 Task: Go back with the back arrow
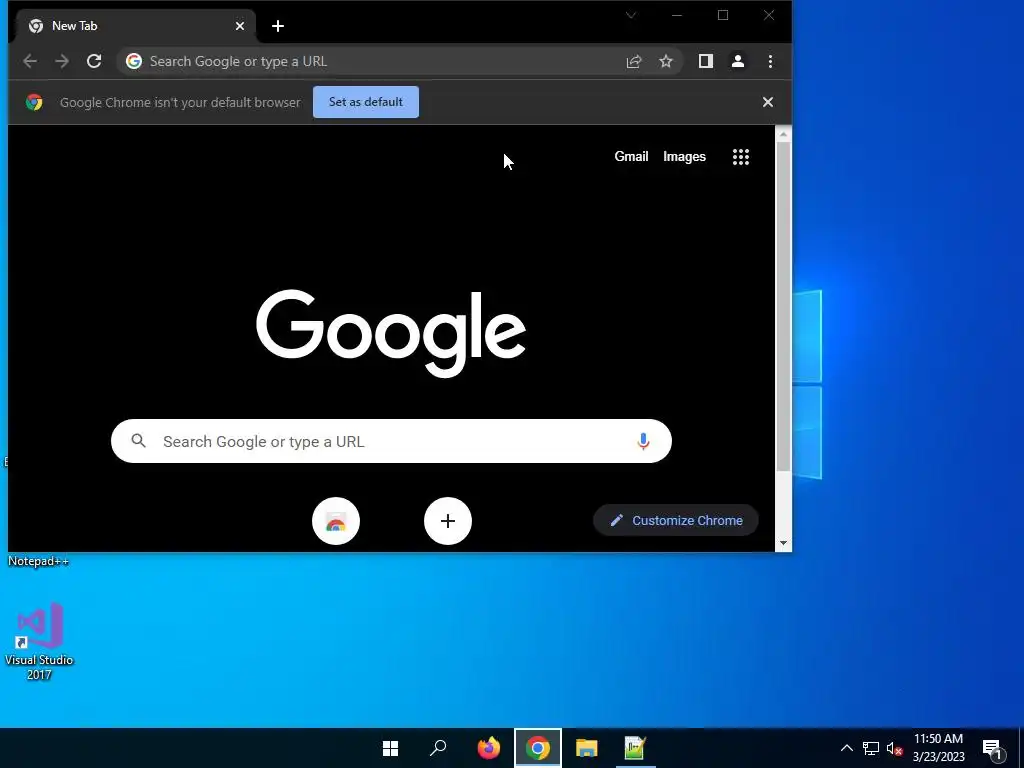tap(30, 61)
